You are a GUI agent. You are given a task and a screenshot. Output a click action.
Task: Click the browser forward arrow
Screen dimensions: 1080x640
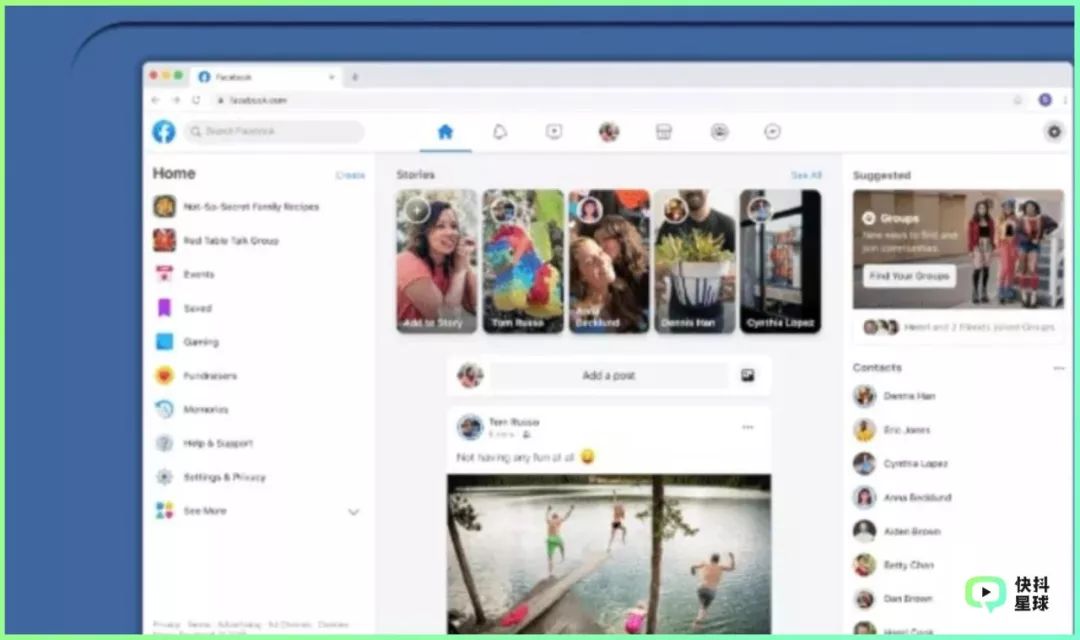[176, 100]
